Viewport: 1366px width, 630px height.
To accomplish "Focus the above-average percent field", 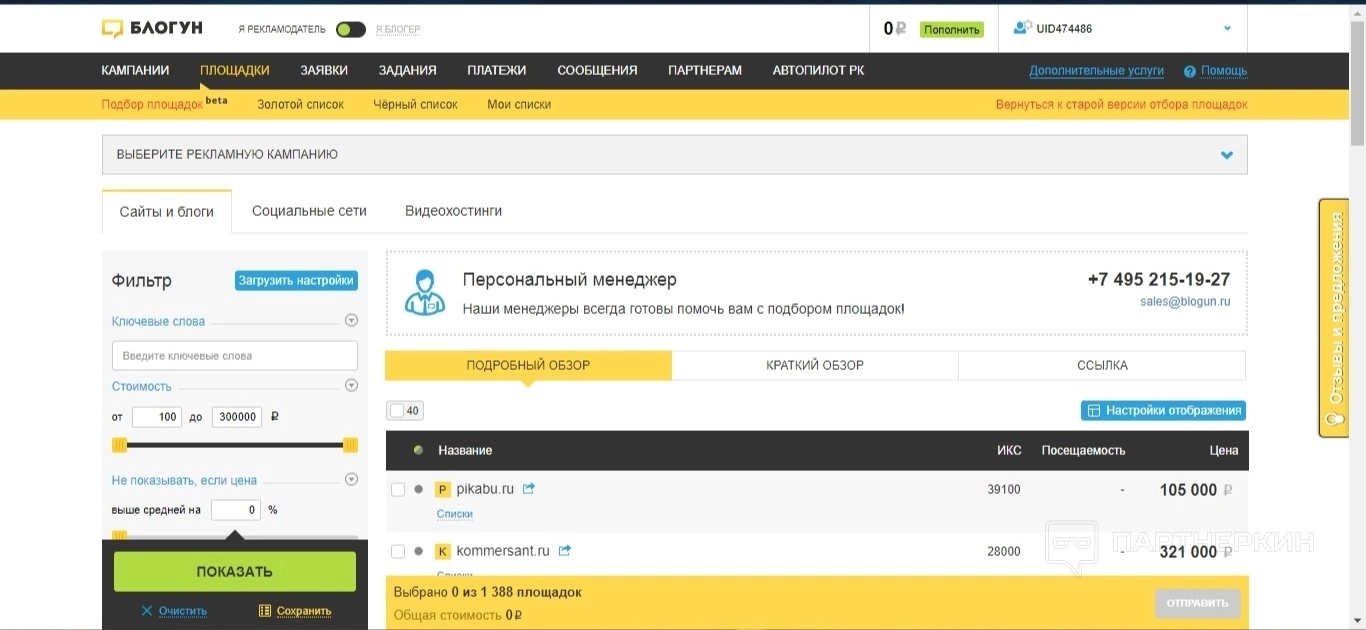I will point(237,510).
